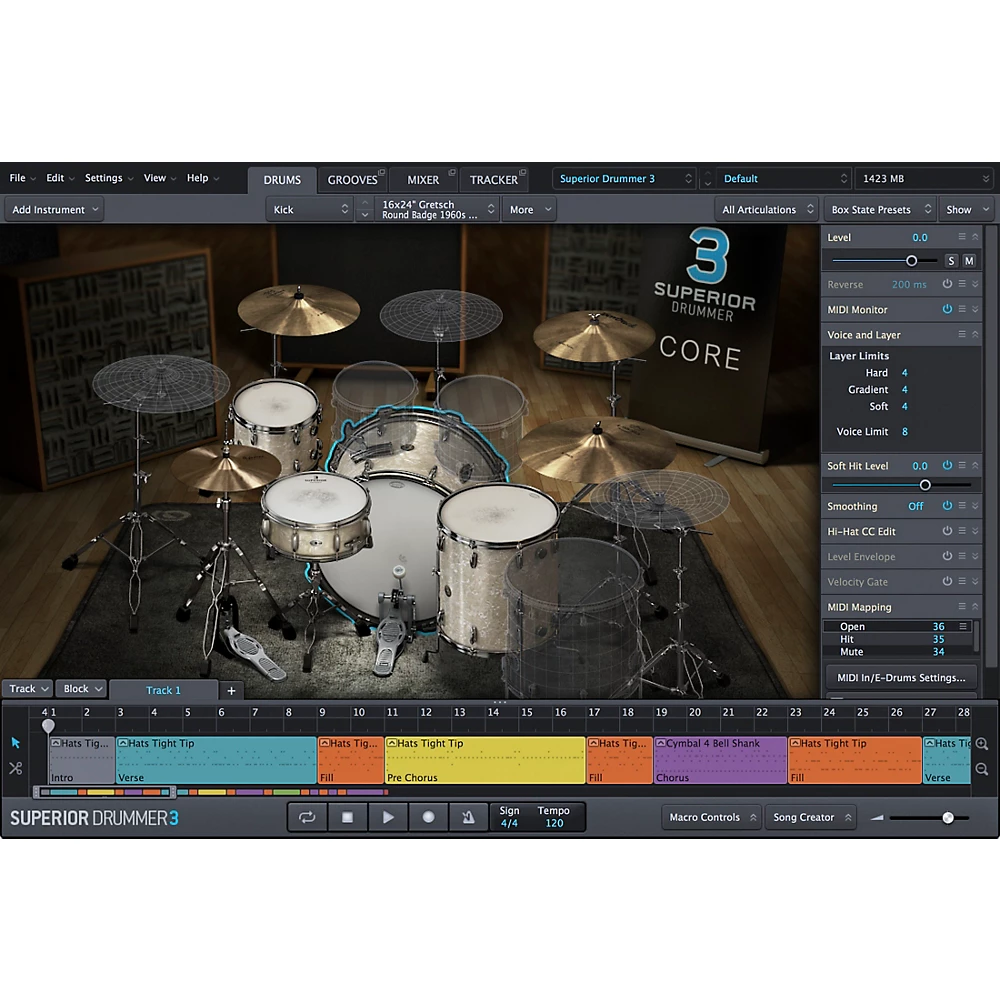Open the All Articulations dropdown

pos(766,209)
